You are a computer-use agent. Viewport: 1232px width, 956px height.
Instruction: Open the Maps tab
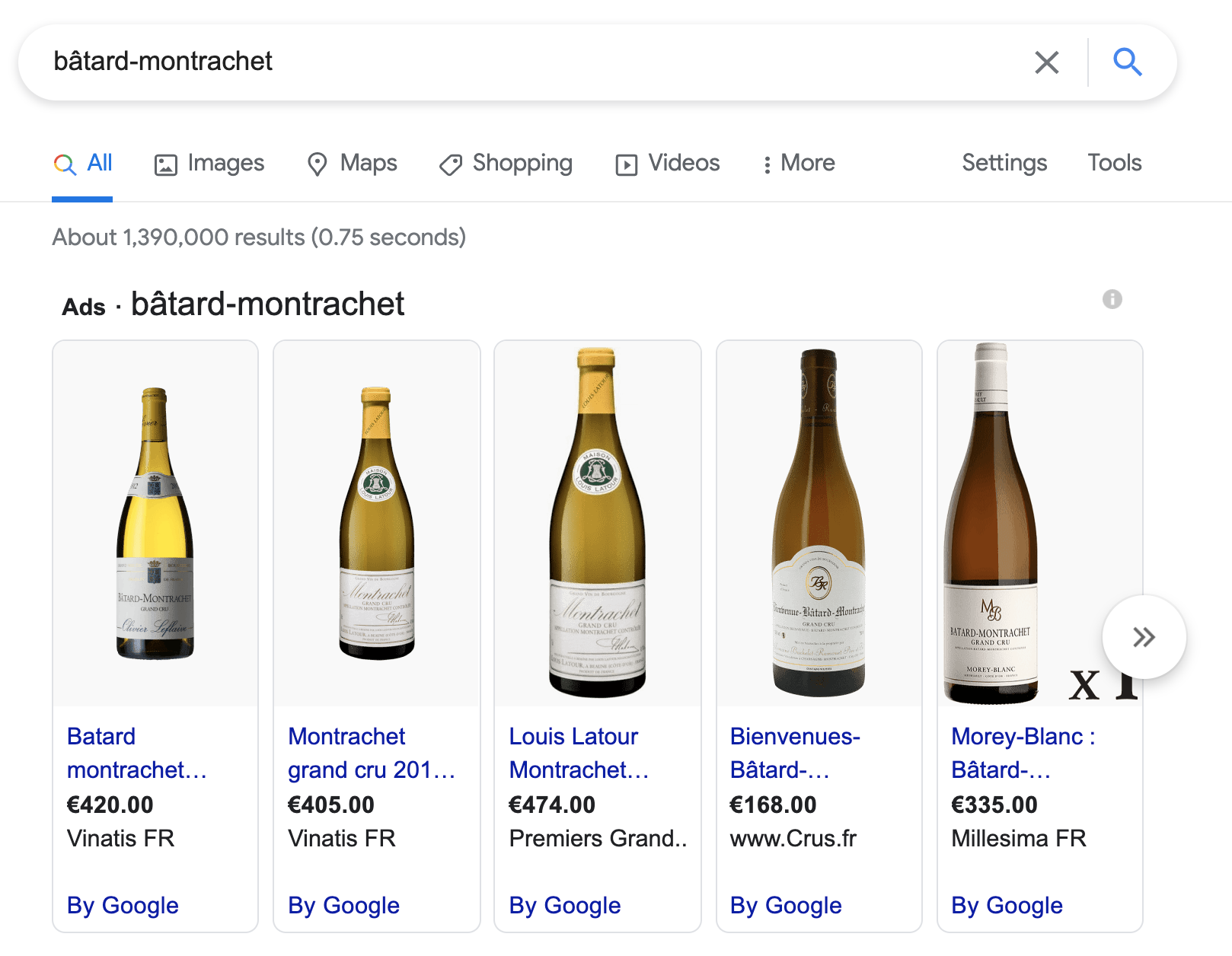(352, 163)
